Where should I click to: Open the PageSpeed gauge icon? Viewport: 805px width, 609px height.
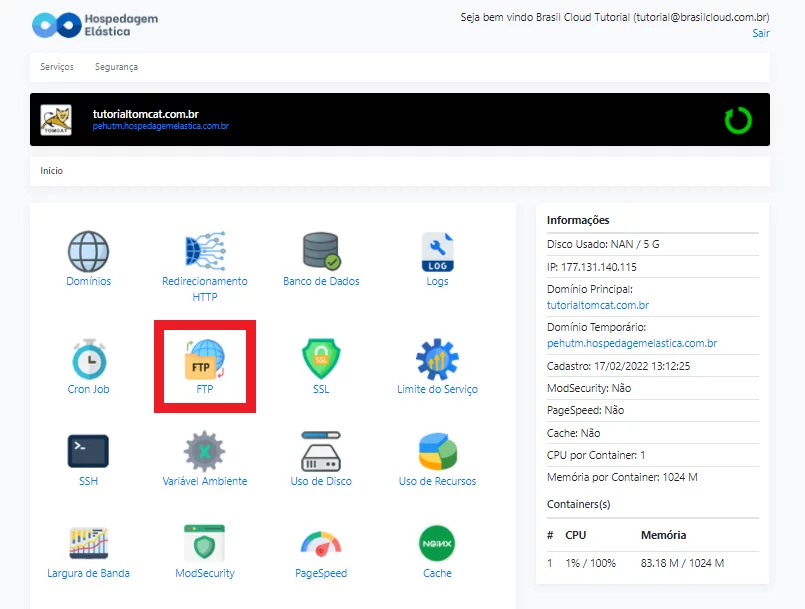click(321, 544)
